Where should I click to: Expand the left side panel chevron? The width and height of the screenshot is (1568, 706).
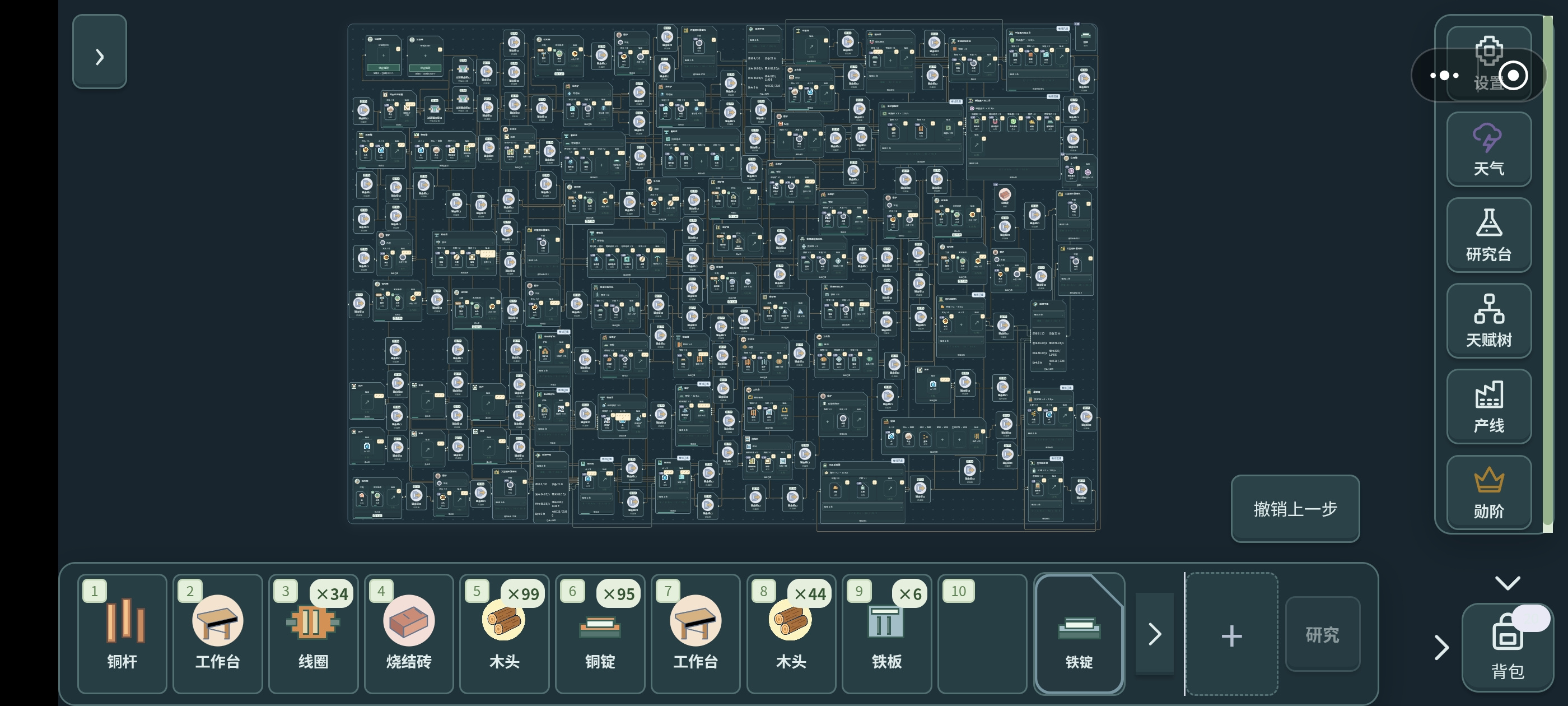coord(99,52)
